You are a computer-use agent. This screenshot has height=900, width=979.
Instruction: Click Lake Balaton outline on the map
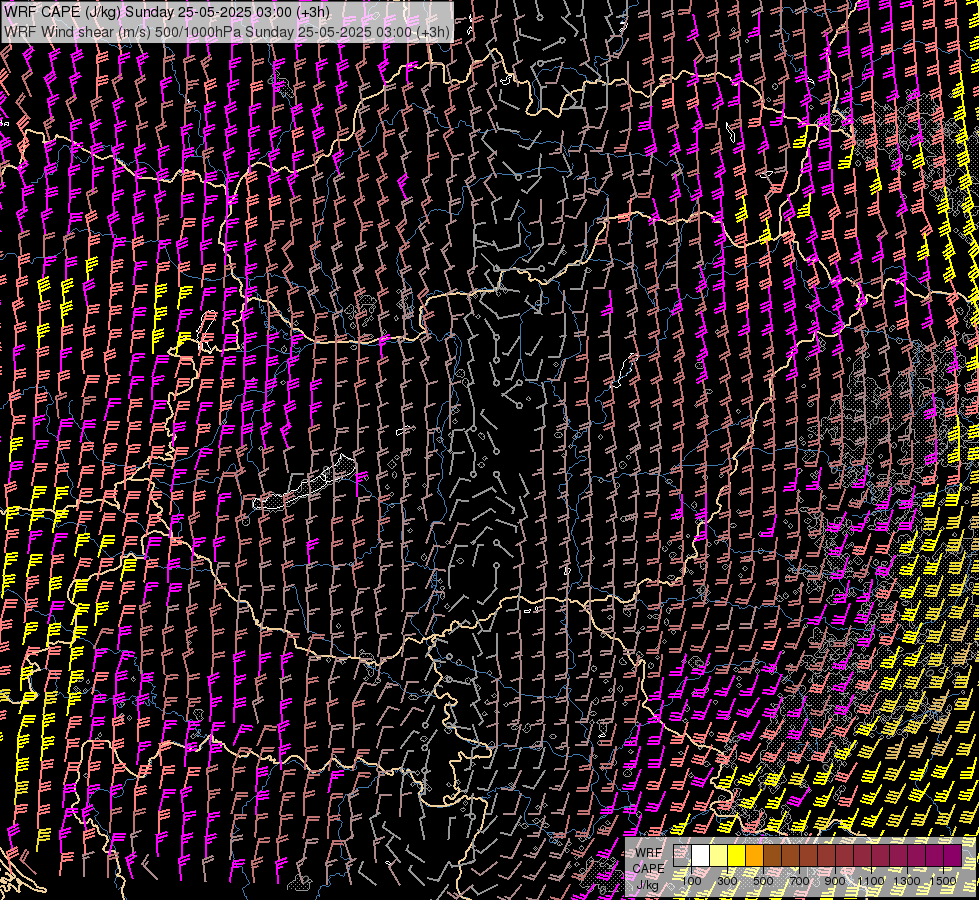tap(305, 484)
